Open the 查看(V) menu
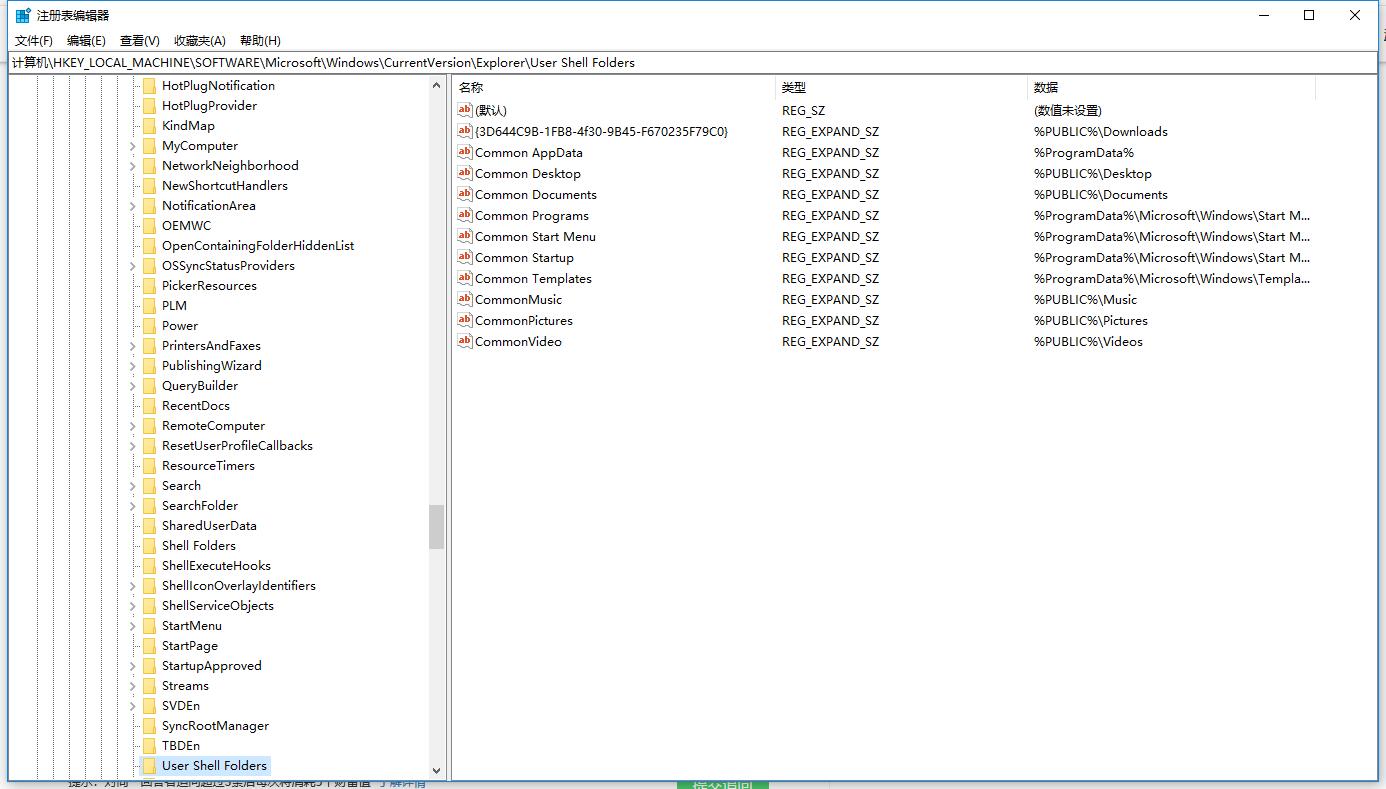Viewport: 1386px width, 789px height. (x=140, y=40)
